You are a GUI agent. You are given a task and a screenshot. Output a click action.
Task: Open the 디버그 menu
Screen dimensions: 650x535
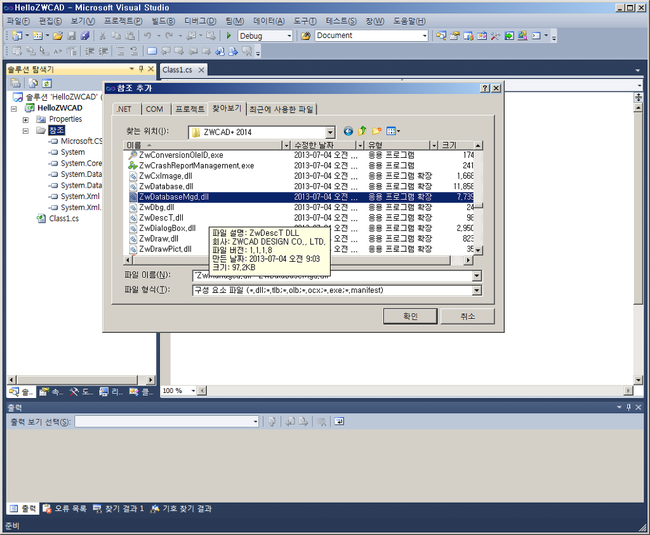coord(200,21)
